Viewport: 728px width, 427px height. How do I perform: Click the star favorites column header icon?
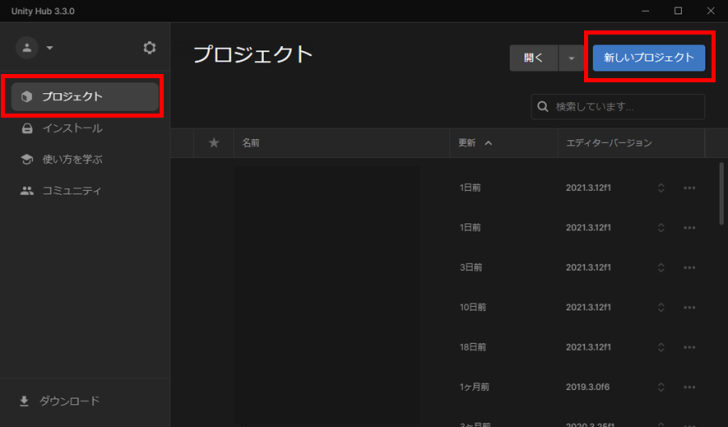click(213, 143)
